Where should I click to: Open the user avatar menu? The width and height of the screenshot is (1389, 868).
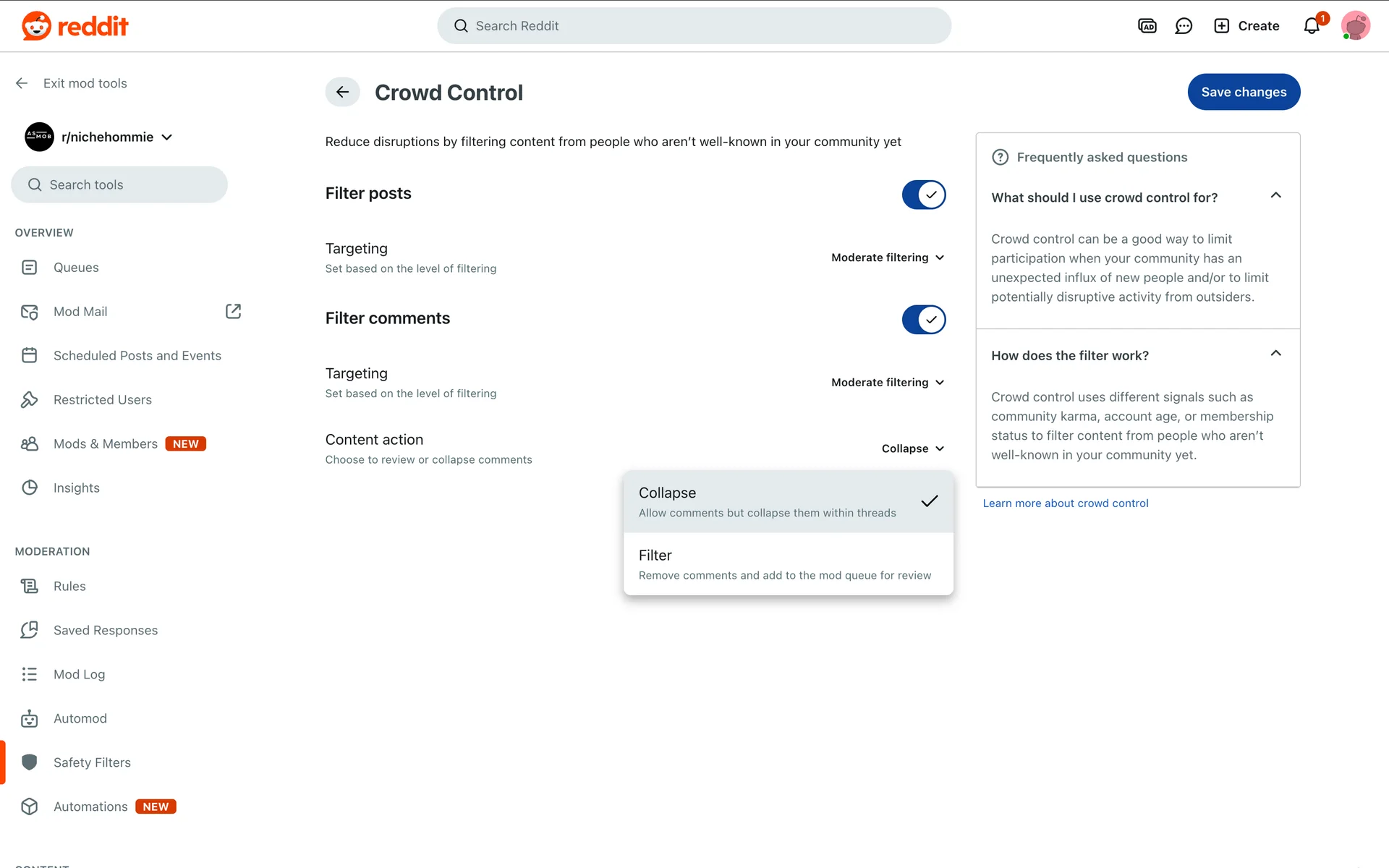pos(1355,26)
